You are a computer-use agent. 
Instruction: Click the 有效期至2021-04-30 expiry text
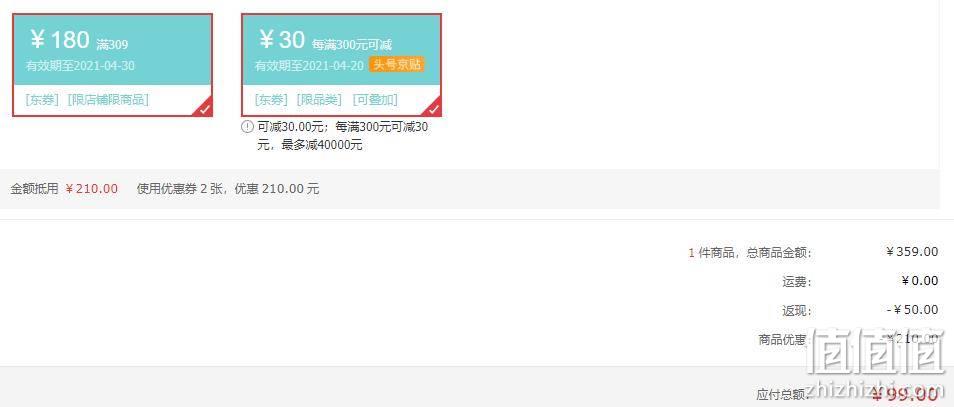(x=80, y=66)
